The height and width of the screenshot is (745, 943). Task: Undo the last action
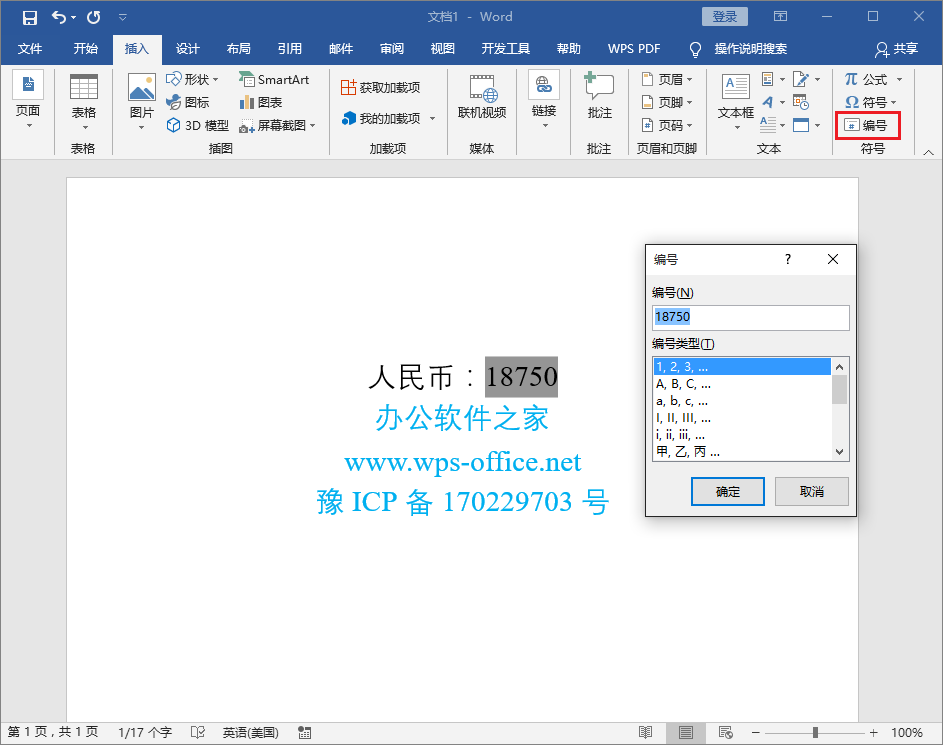[x=58, y=17]
